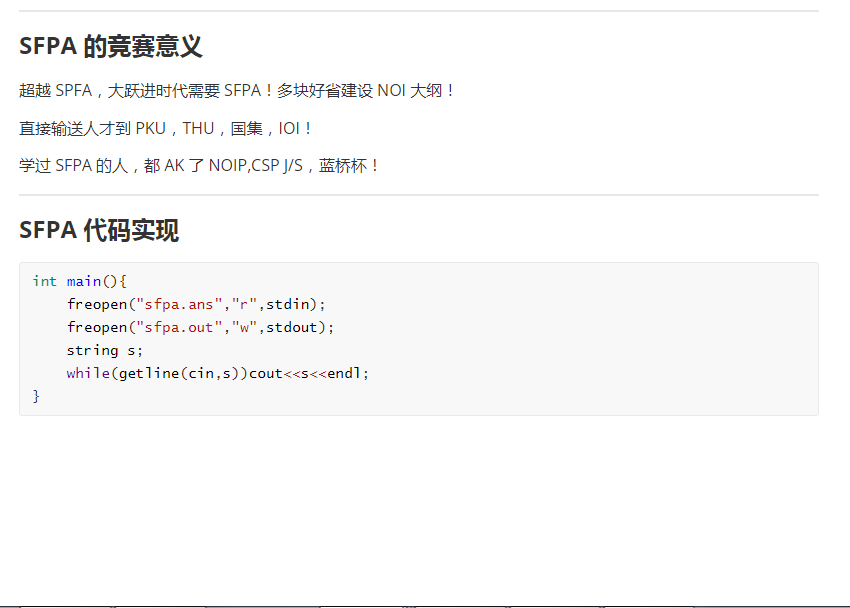Screen dimensions: 850x608
Task: Click the line mentioning PKU, THU
Action: 165,128
